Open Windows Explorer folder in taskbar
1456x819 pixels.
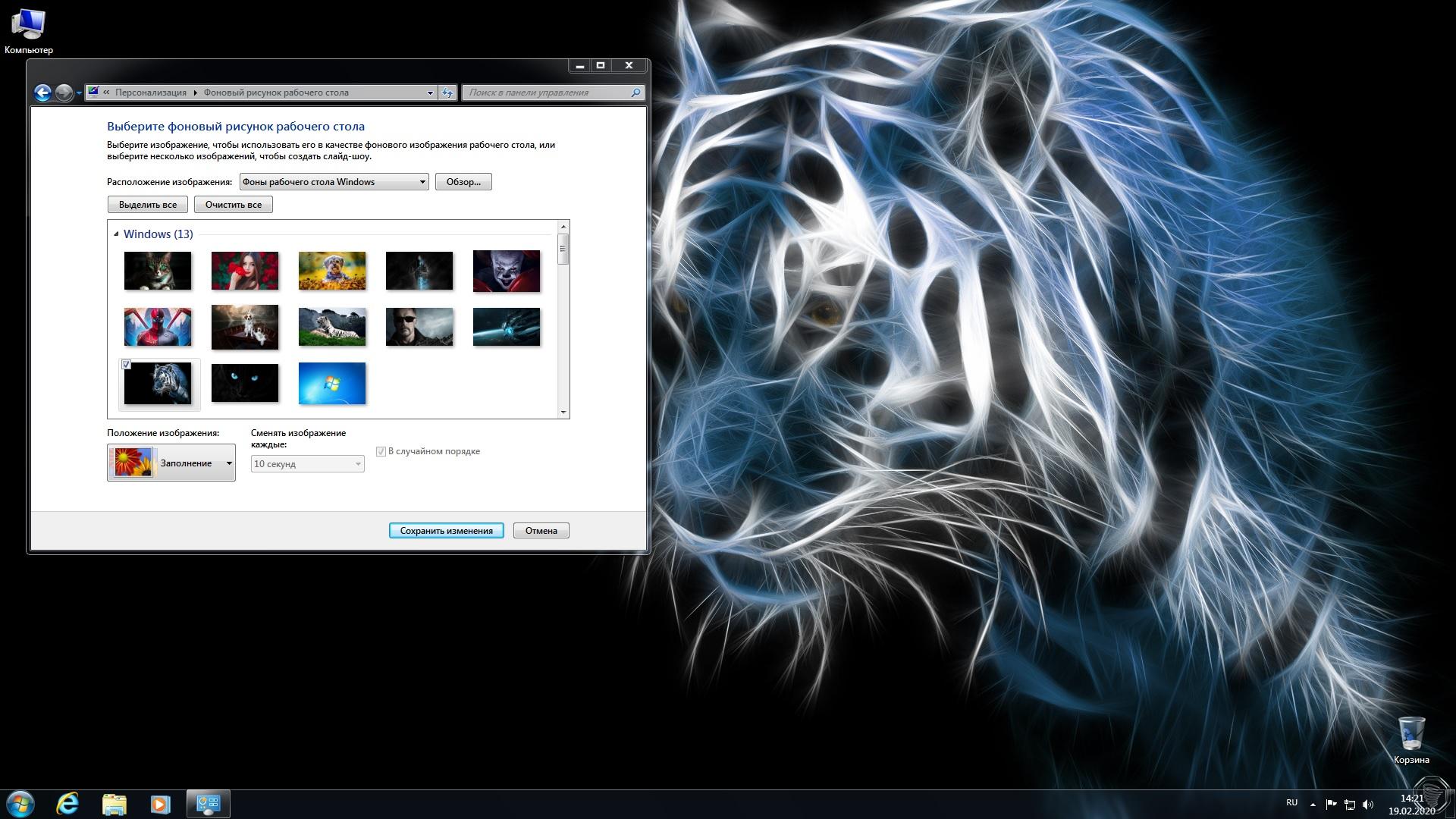pyautogui.click(x=115, y=804)
